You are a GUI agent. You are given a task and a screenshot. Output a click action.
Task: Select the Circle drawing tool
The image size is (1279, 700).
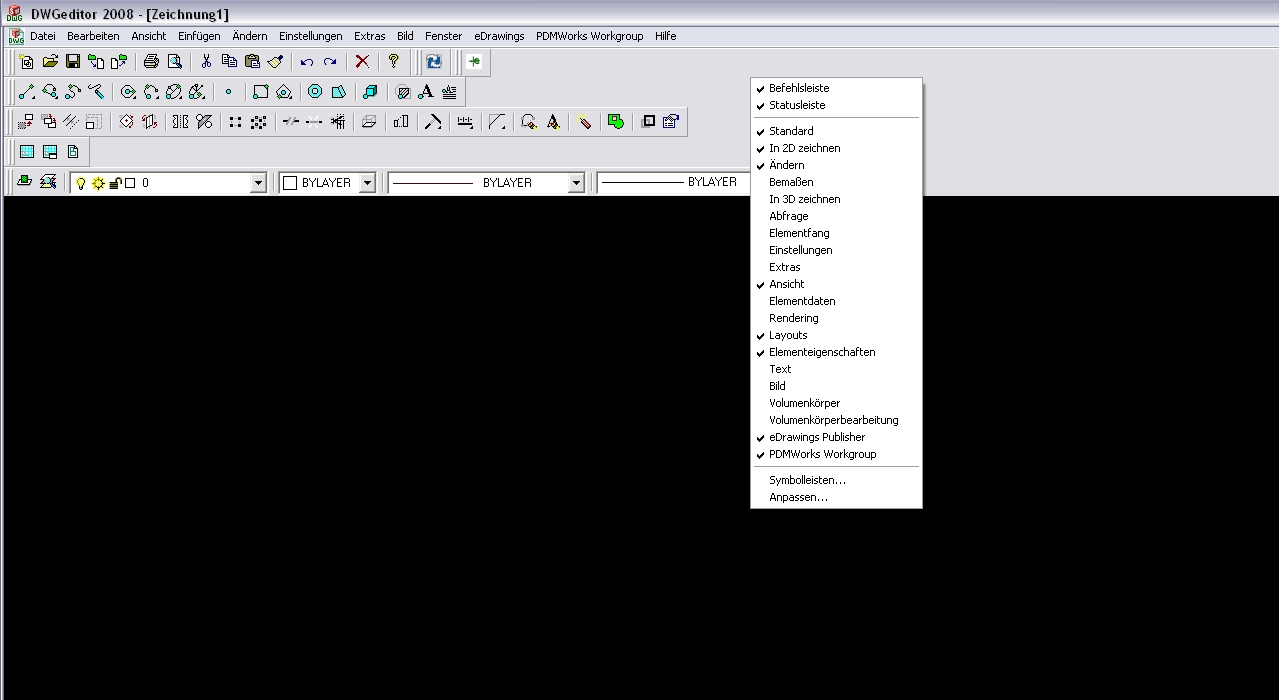[128, 92]
